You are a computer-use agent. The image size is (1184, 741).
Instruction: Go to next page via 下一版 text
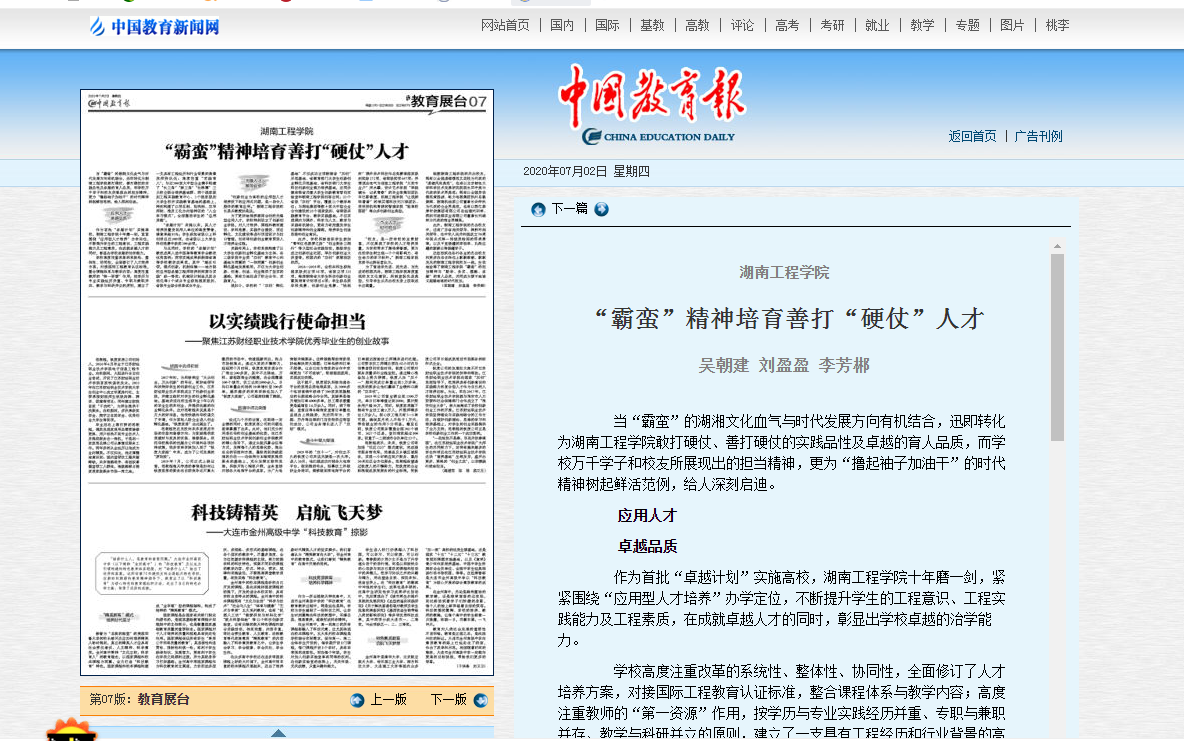point(448,700)
